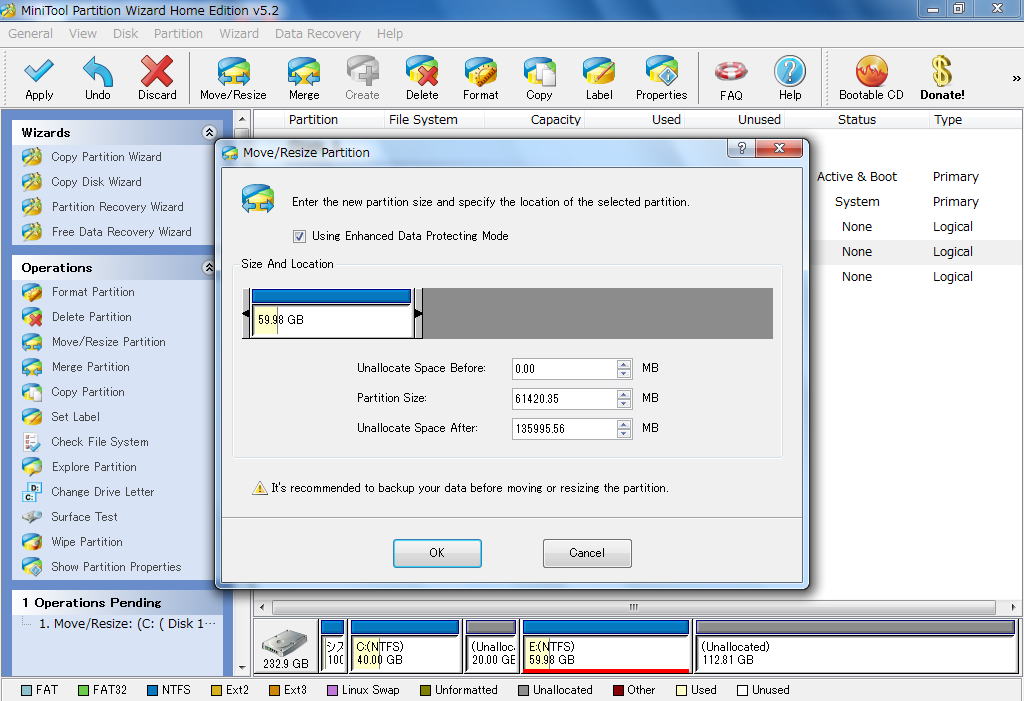The width and height of the screenshot is (1027, 701).
Task: Run Check File System operation
Action: [100, 442]
